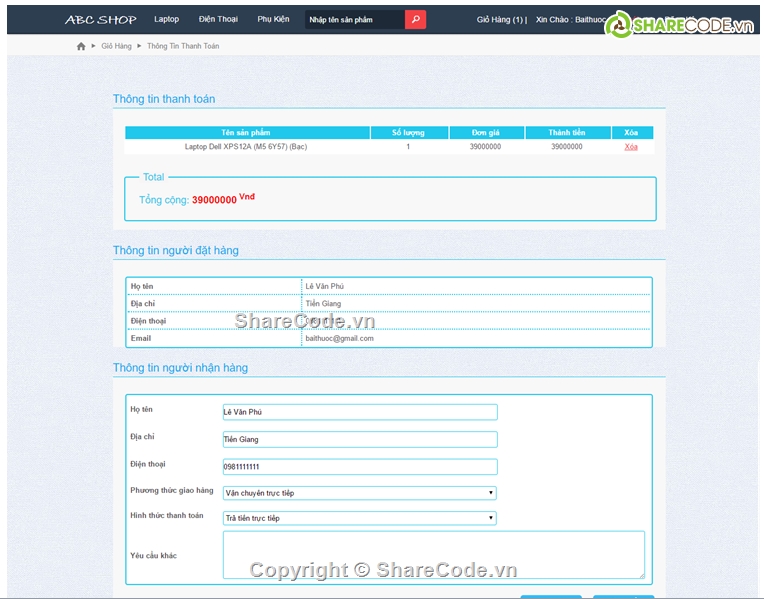The width and height of the screenshot is (764, 599).
Task: Click the email baithuoc@gmail.com value
Action: (340, 338)
